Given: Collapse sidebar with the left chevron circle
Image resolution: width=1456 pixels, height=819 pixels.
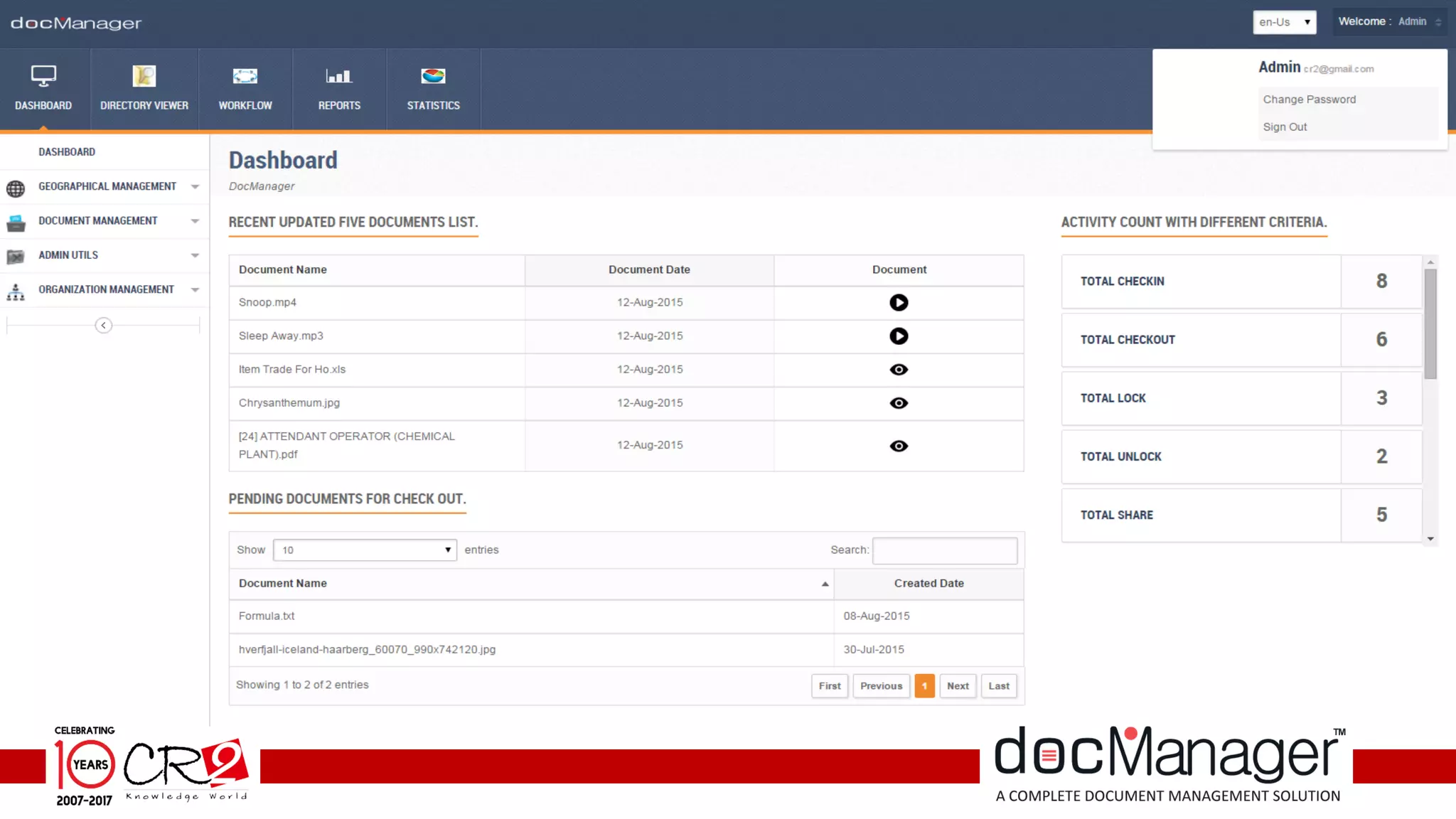Looking at the screenshot, I should tap(104, 326).
